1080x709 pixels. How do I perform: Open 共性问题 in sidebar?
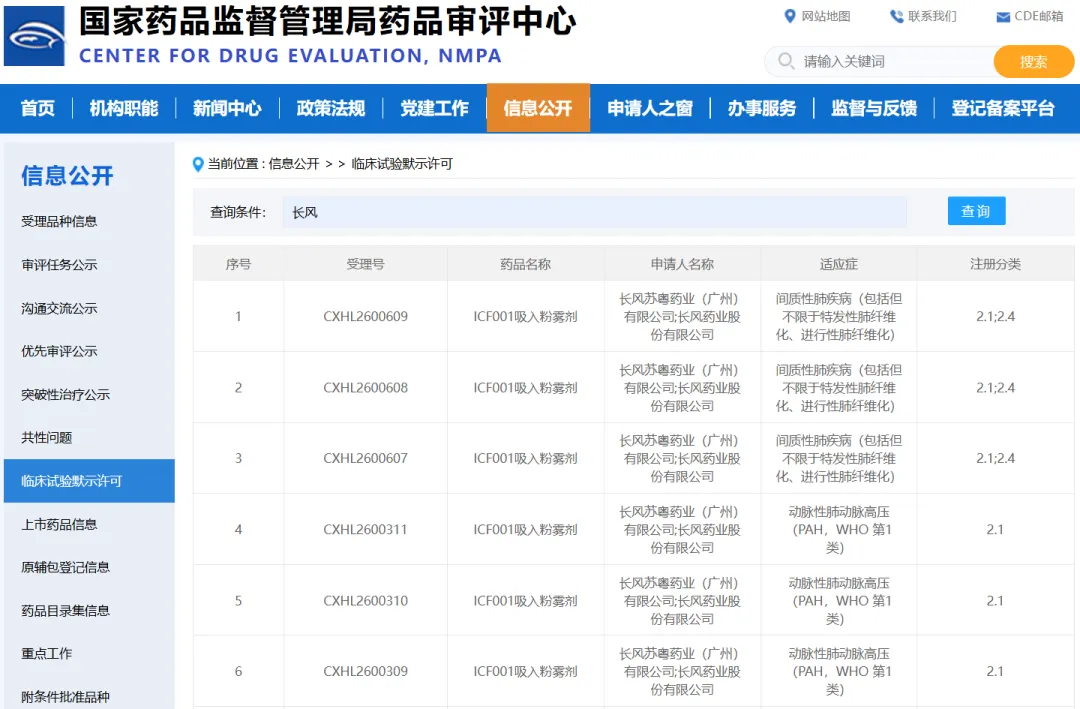coord(47,438)
